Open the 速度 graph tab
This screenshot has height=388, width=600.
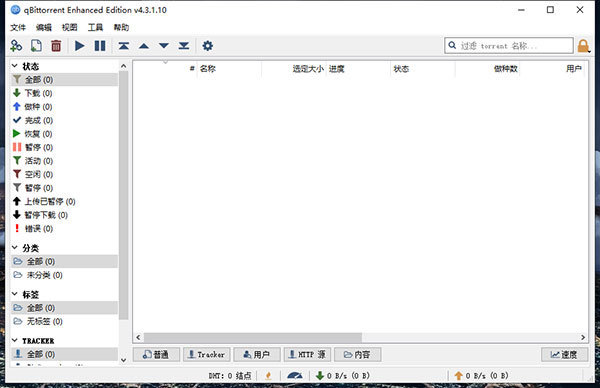click(564, 355)
